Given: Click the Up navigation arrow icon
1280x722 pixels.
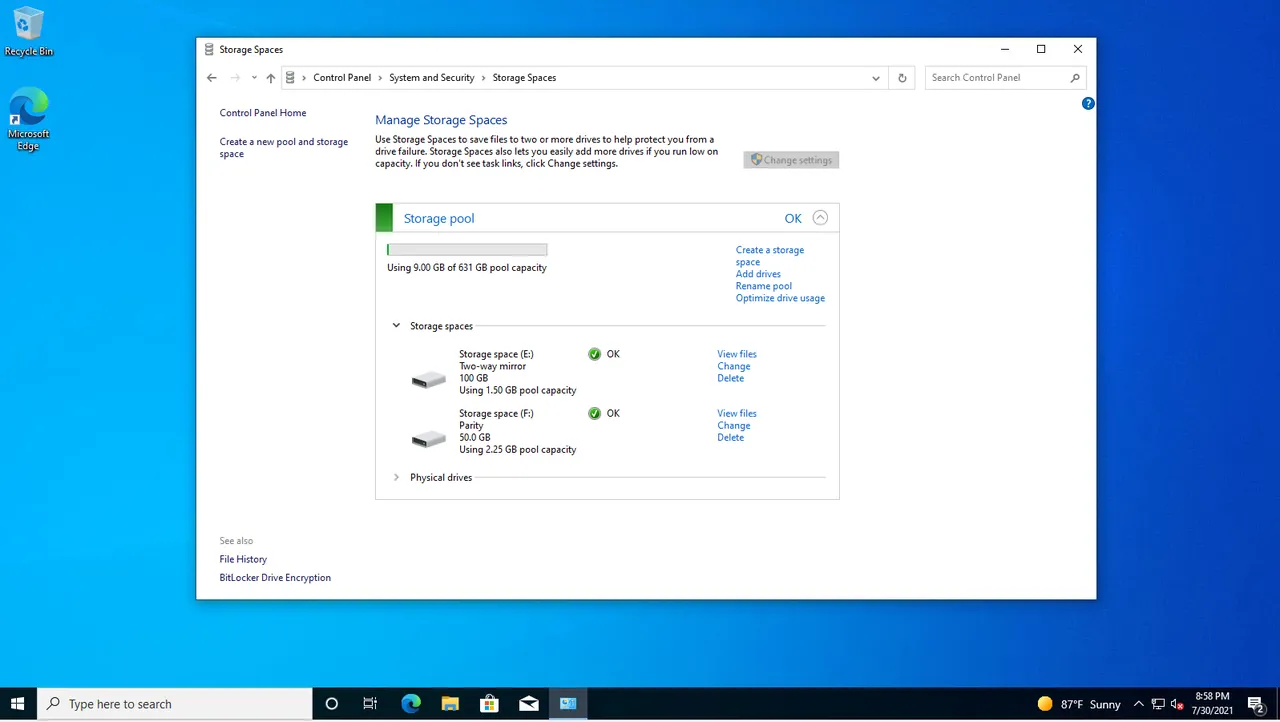Looking at the screenshot, I should [x=270, y=77].
